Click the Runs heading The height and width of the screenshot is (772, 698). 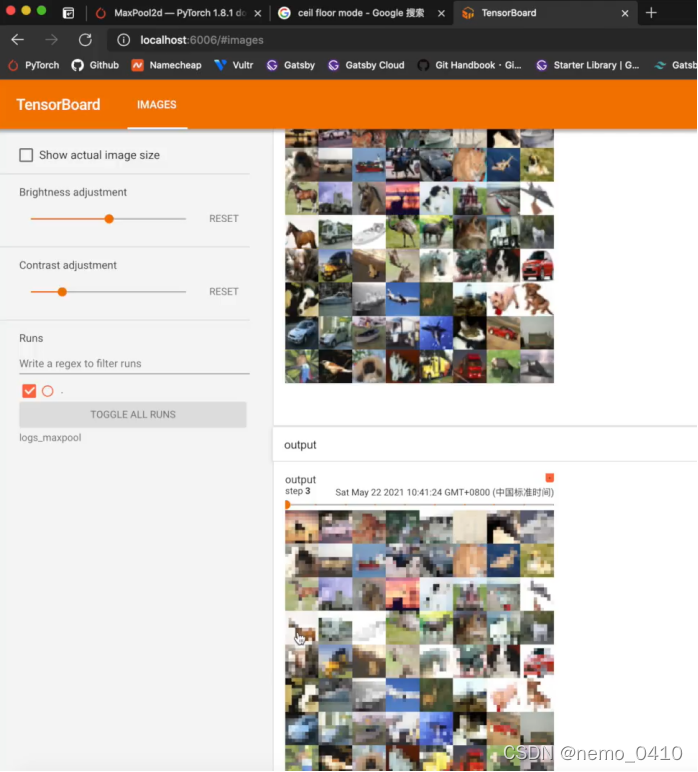tap(31, 338)
